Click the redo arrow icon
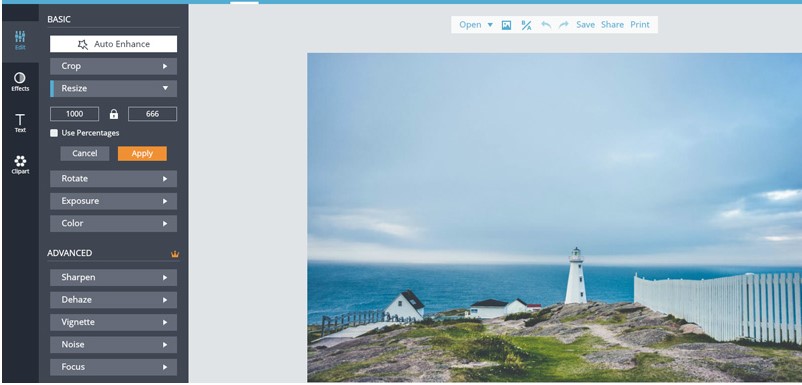Viewport: 802px width, 385px height. (x=564, y=25)
